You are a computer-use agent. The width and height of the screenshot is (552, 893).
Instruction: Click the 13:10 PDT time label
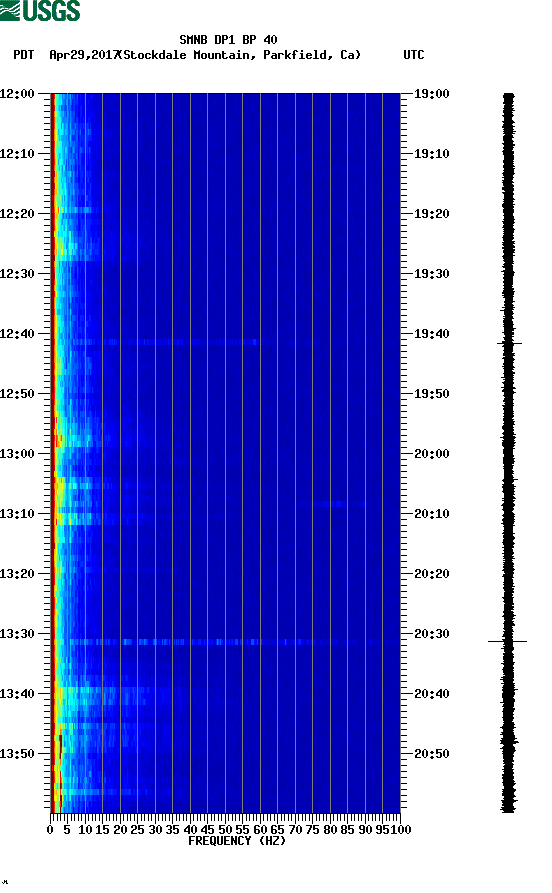pyautogui.click(x=18, y=514)
